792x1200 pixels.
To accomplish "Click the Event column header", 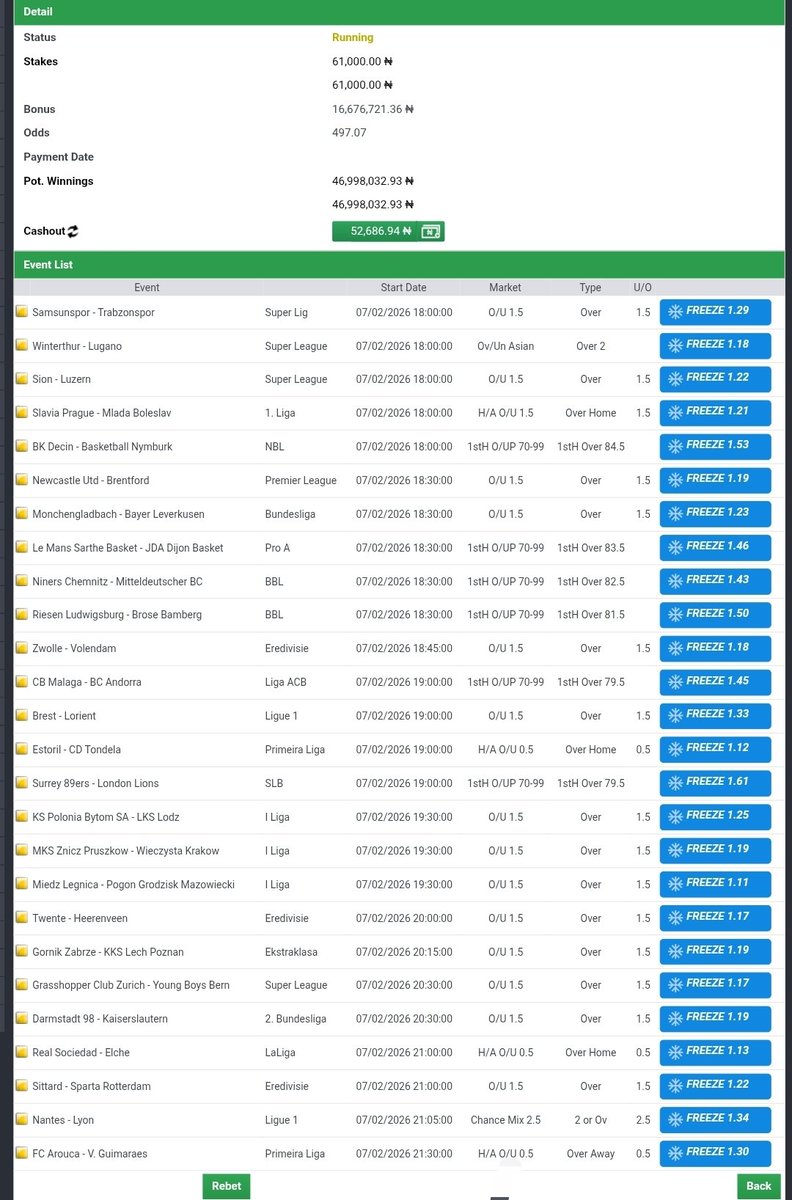I will [147, 287].
